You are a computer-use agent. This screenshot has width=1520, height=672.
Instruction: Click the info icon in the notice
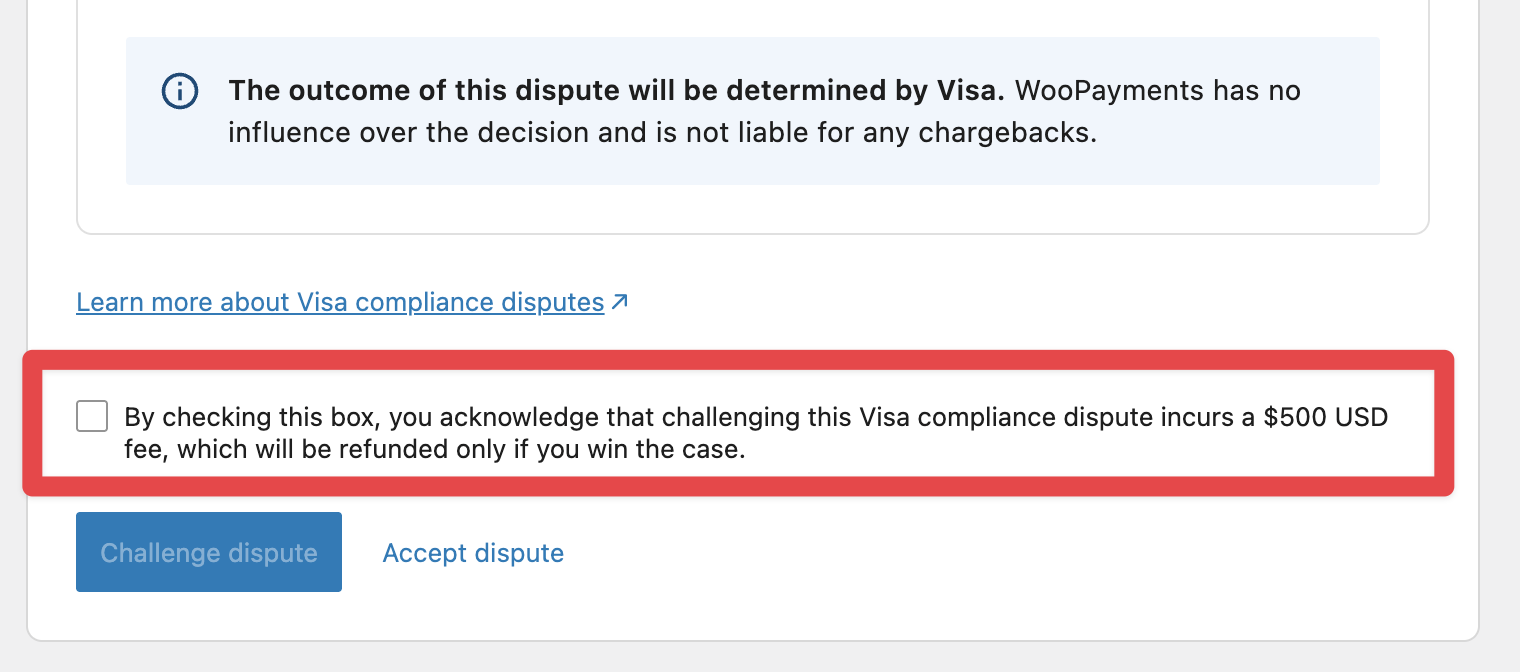179,92
